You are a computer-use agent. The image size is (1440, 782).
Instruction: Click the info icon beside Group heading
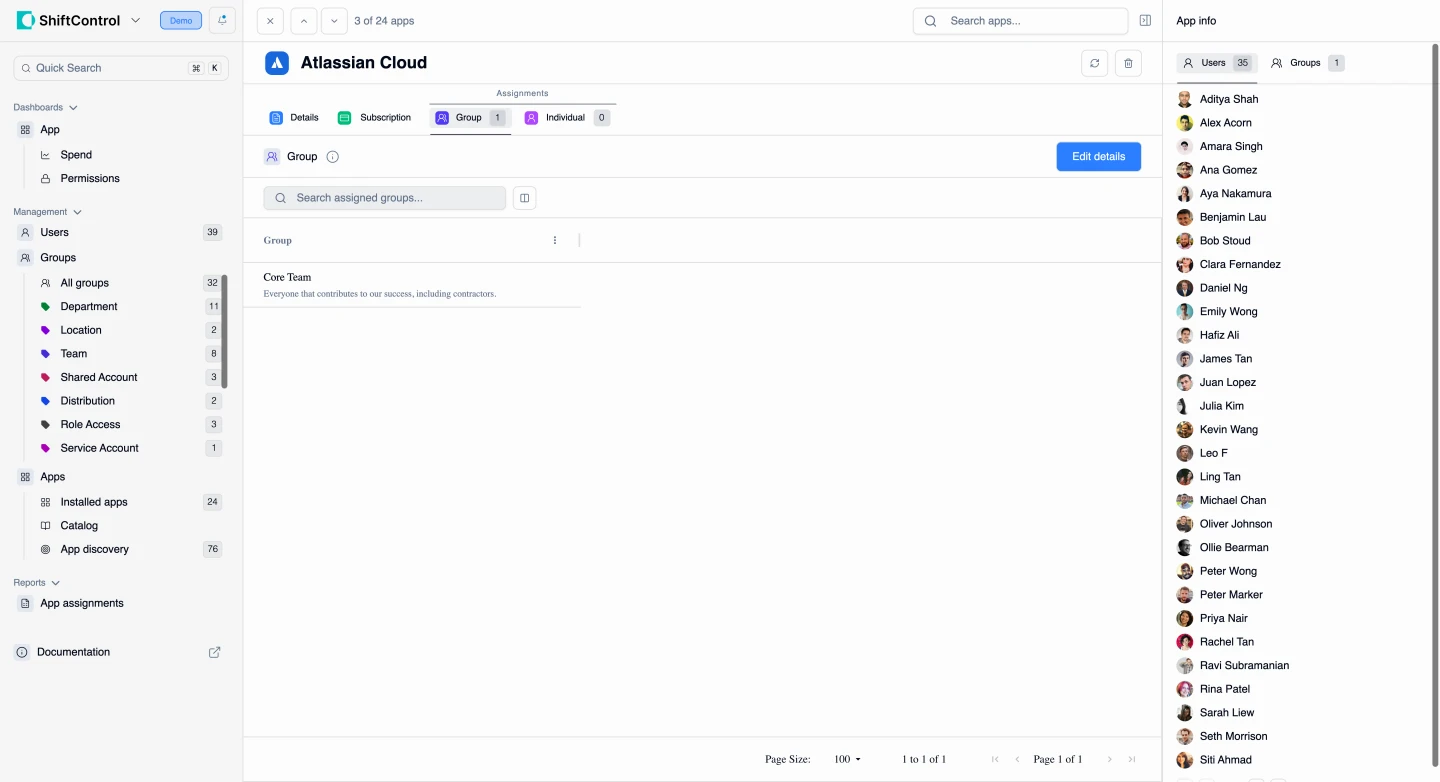pos(333,157)
